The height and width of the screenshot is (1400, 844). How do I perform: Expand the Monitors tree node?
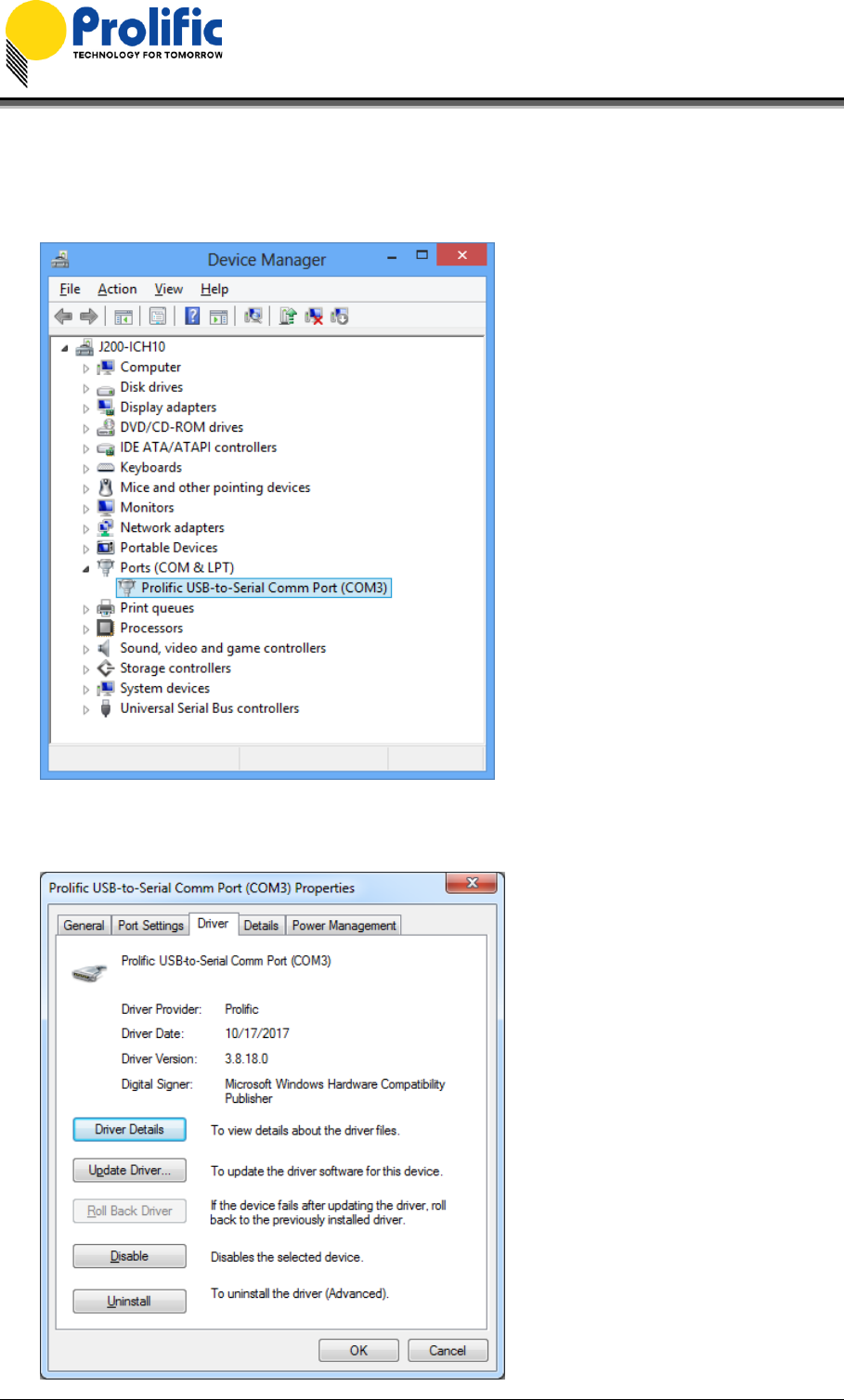tap(86, 509)
